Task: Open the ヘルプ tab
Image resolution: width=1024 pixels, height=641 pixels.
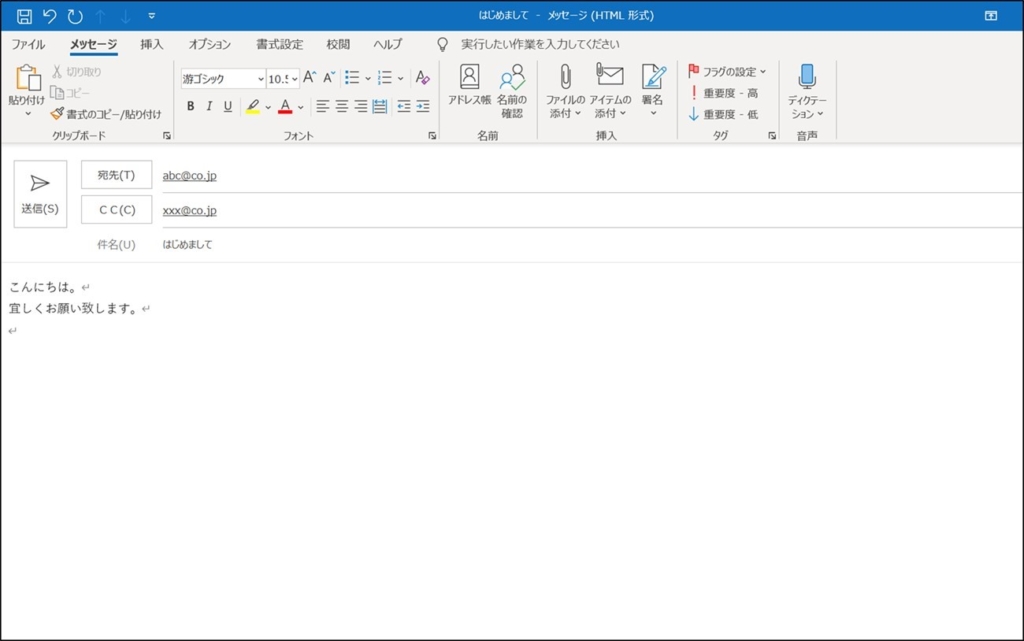Action: pos(387,44)
